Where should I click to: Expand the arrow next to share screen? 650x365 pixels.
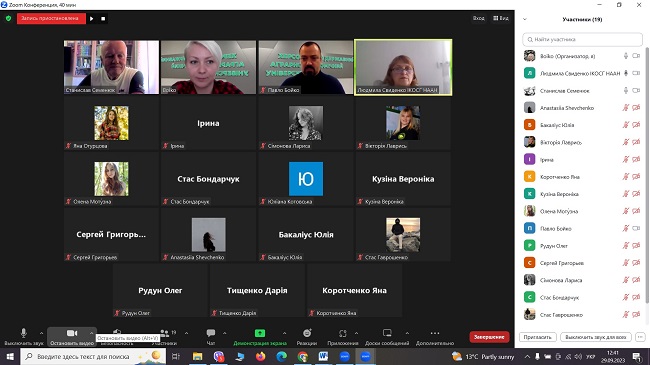tap(284, 333)
